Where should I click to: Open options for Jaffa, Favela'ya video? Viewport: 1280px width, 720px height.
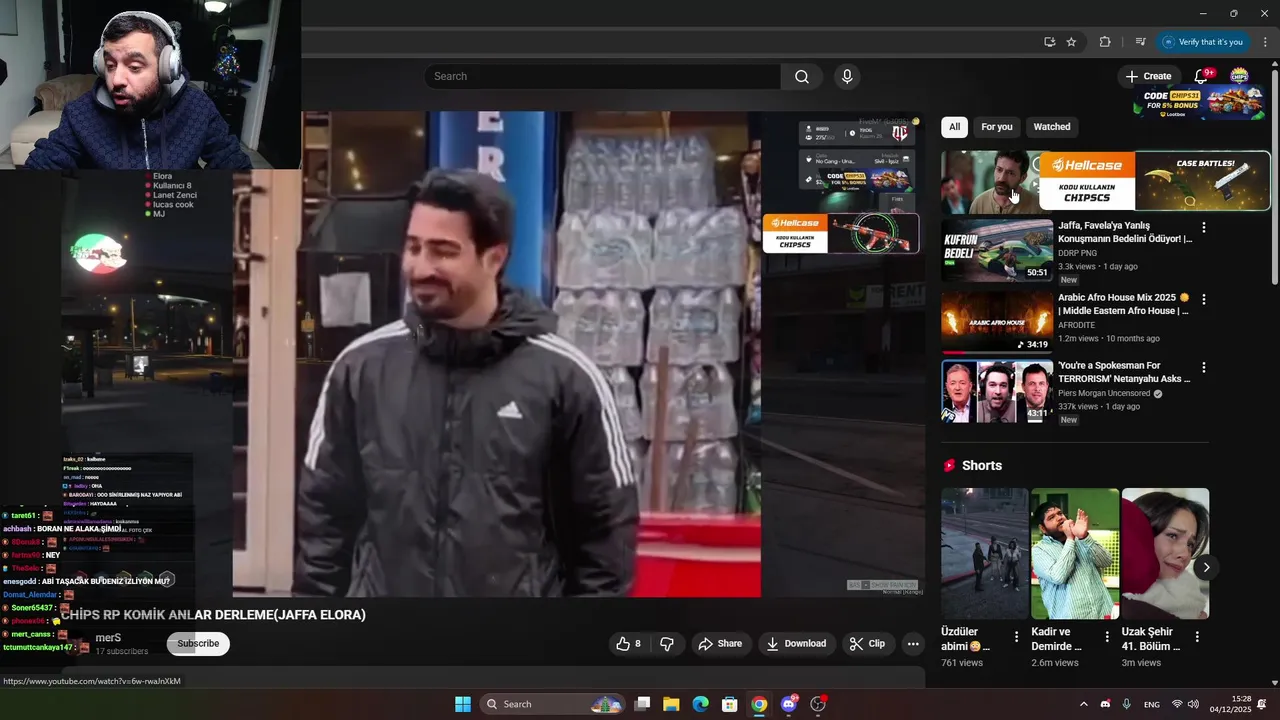1204,228
